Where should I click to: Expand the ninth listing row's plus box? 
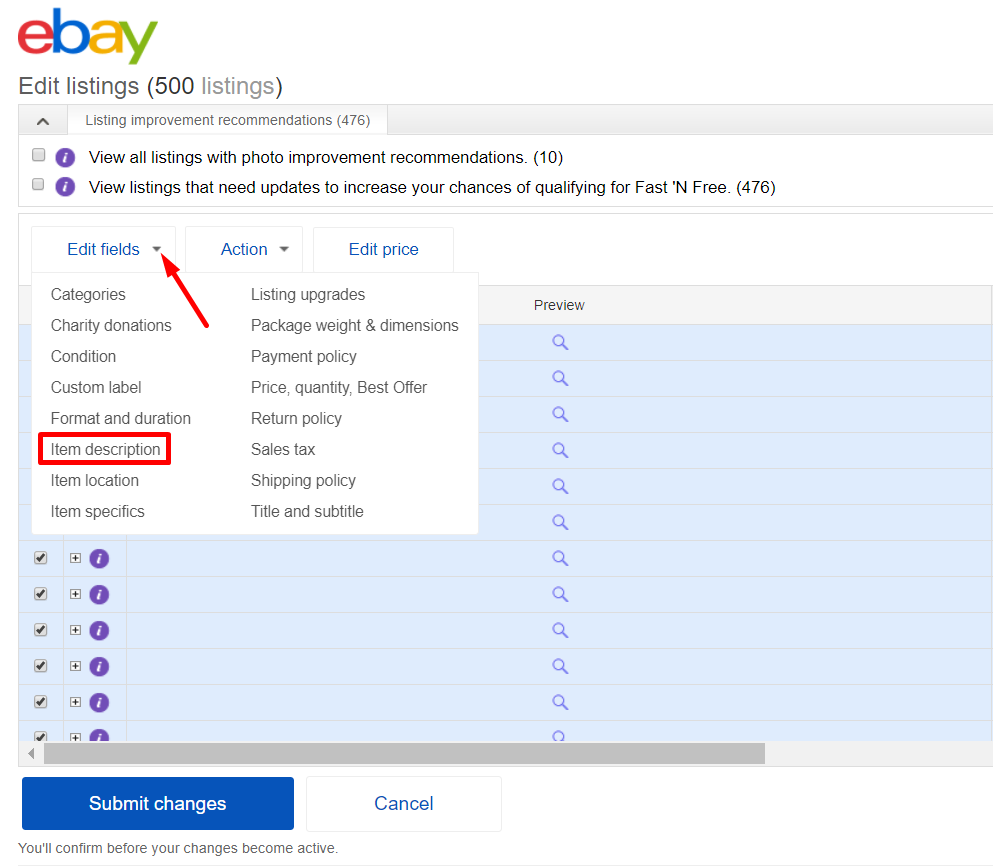(75, 630)
